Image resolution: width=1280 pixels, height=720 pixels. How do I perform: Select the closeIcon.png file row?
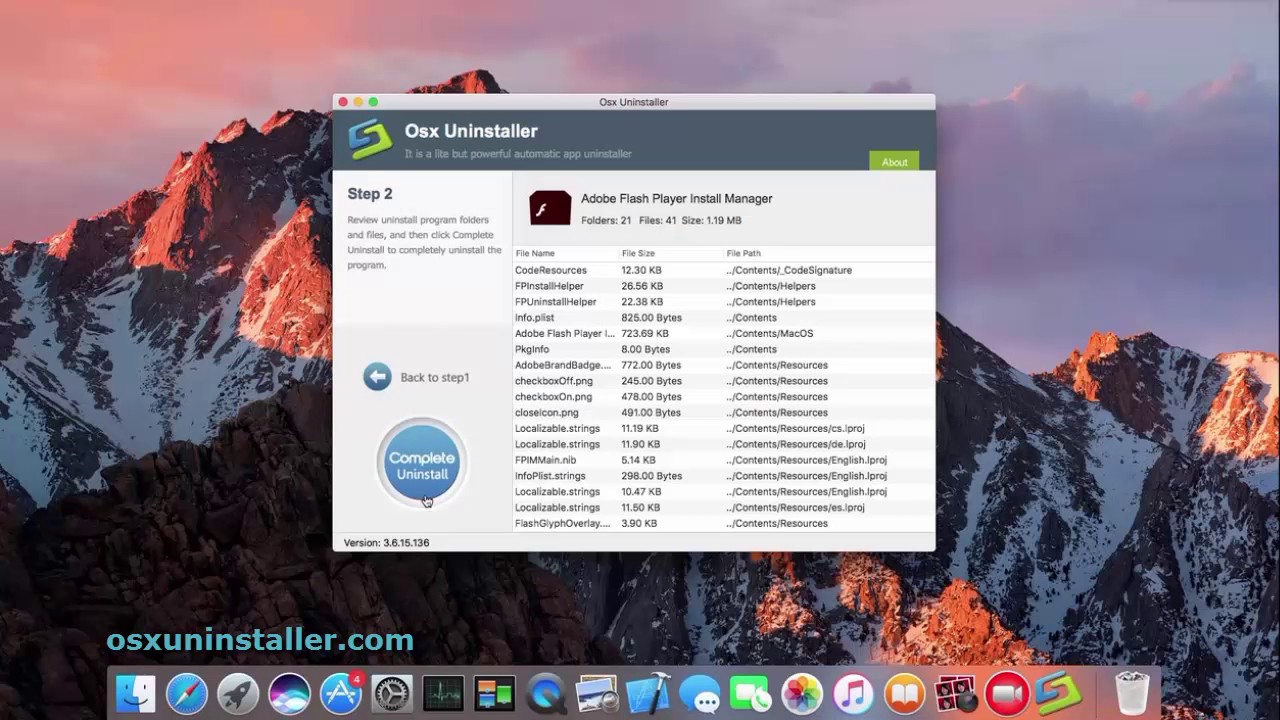coord(724,413)
